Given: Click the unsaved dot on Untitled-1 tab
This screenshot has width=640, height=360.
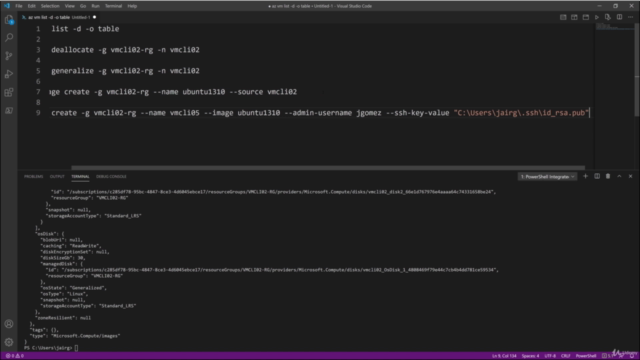Looking at the screenshot, I should [x=95, y=17].
